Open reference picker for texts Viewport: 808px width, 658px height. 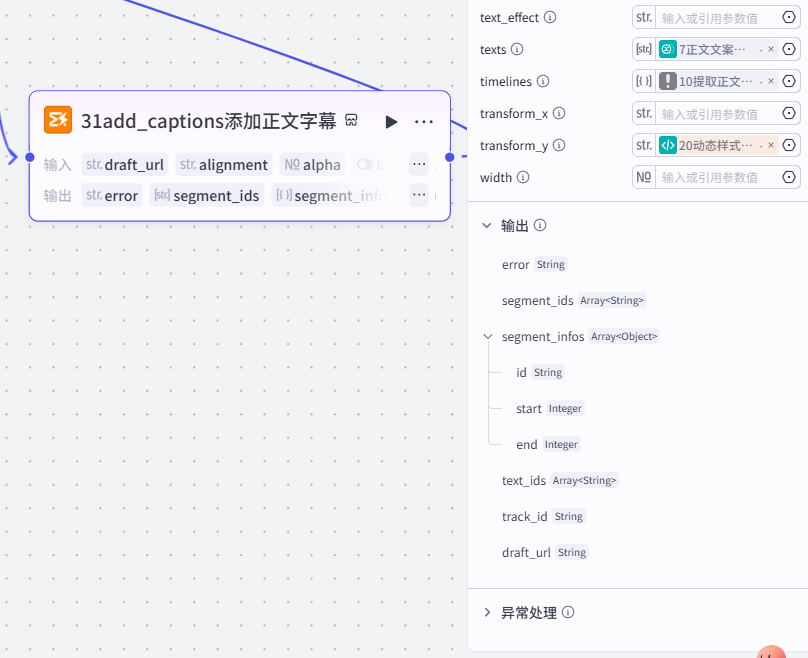pyautogui.click(x=789, y=49)
